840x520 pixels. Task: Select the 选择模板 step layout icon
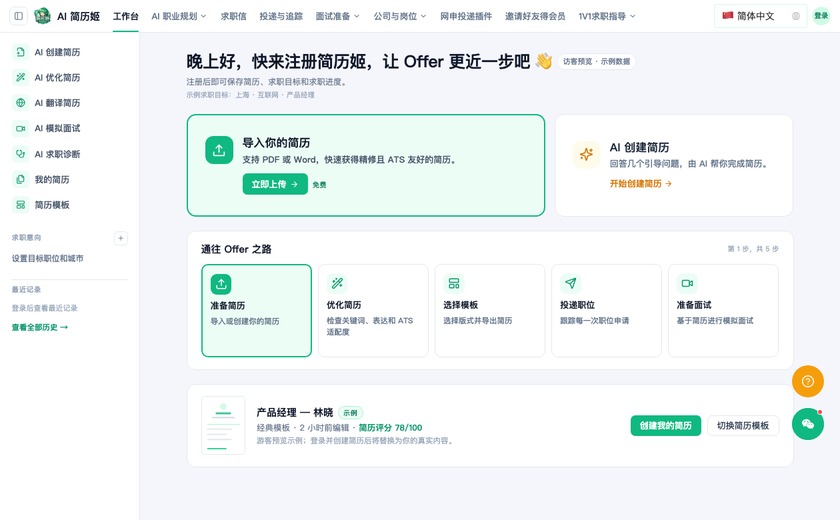pos(454,283)
